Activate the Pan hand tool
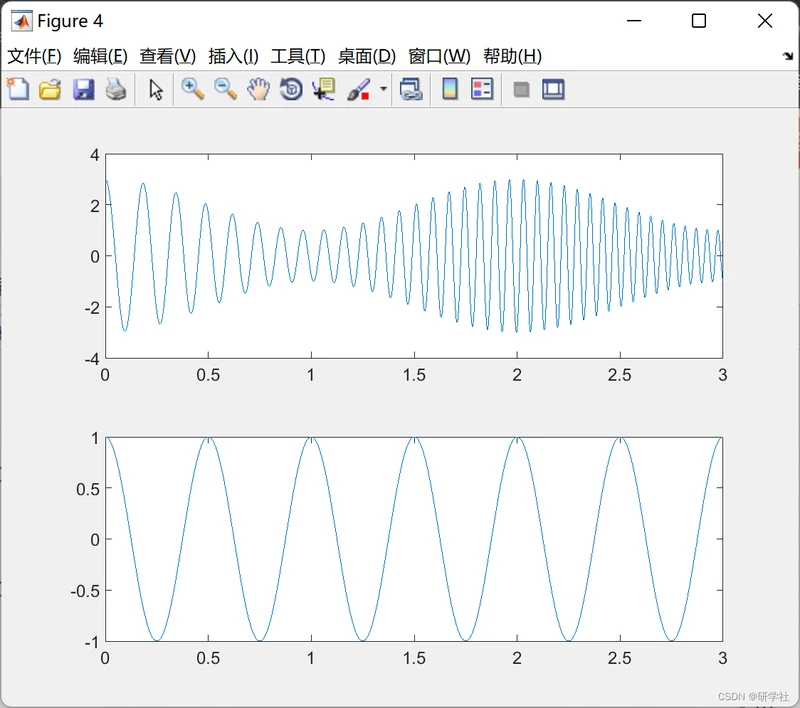The image size is (800, 708). [x=259, y=89]
